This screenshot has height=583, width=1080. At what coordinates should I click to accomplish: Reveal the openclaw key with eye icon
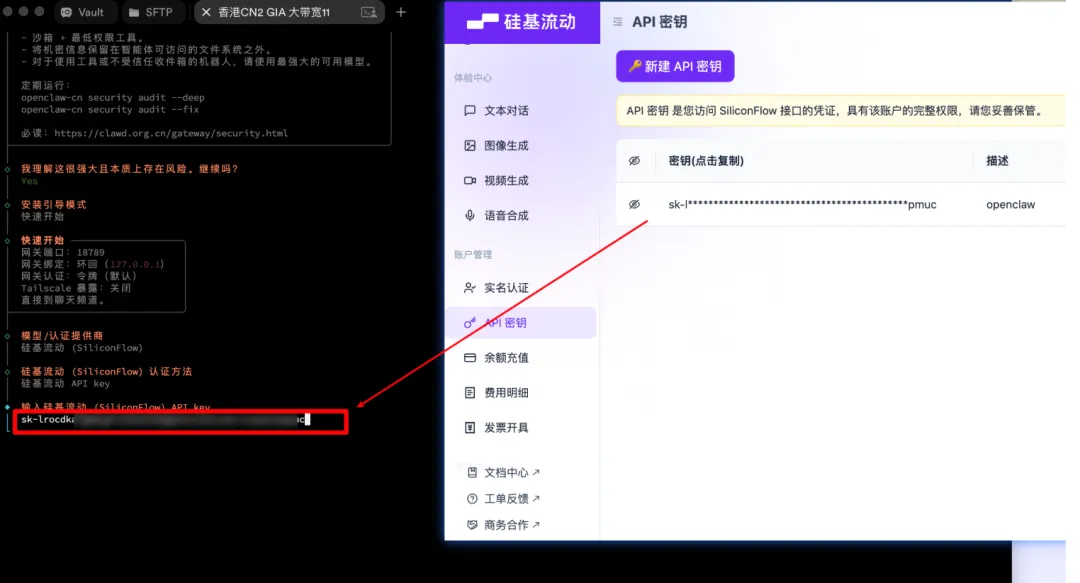(634, 204)
